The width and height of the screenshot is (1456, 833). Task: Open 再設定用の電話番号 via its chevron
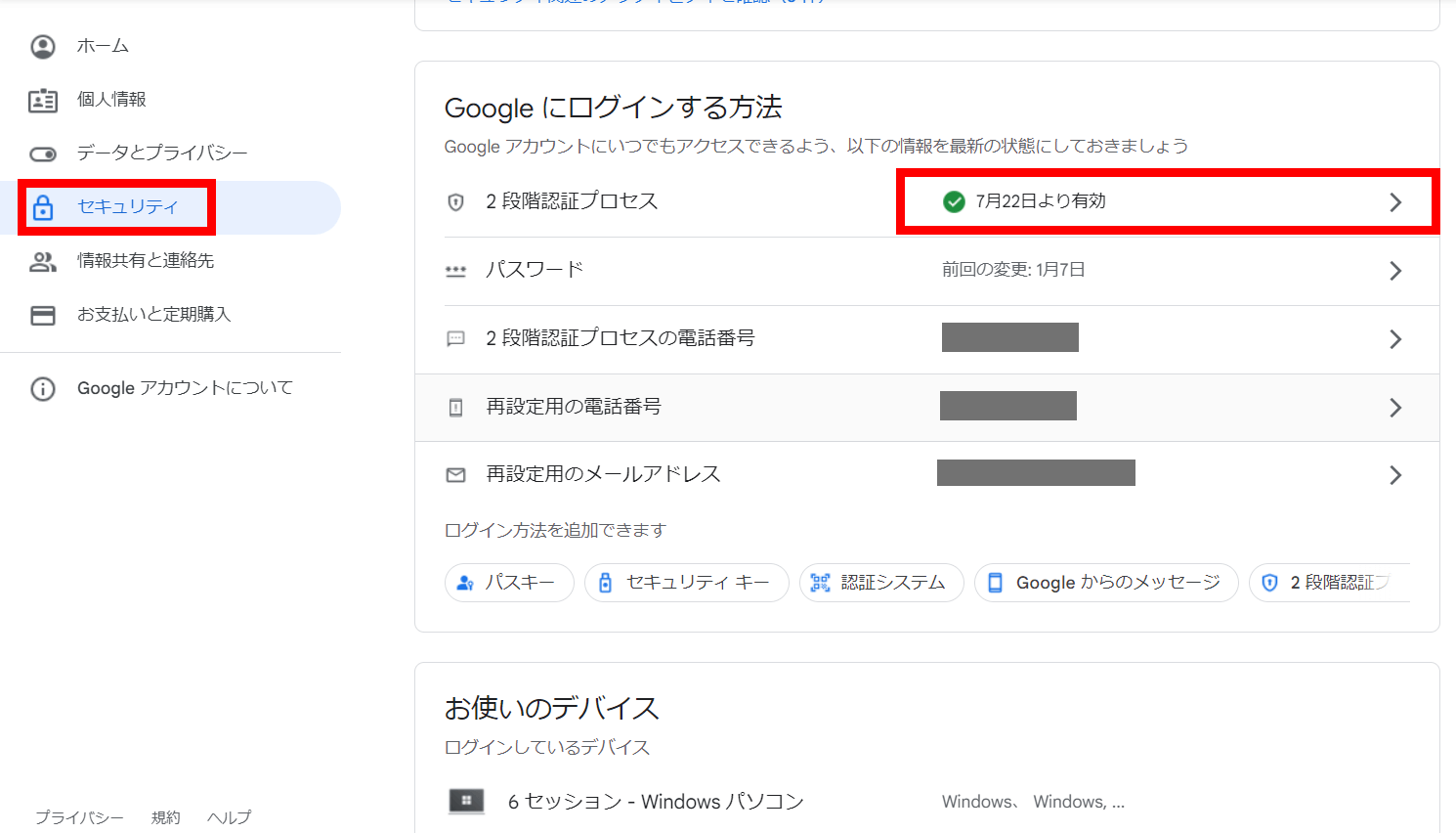[1395, 408]
